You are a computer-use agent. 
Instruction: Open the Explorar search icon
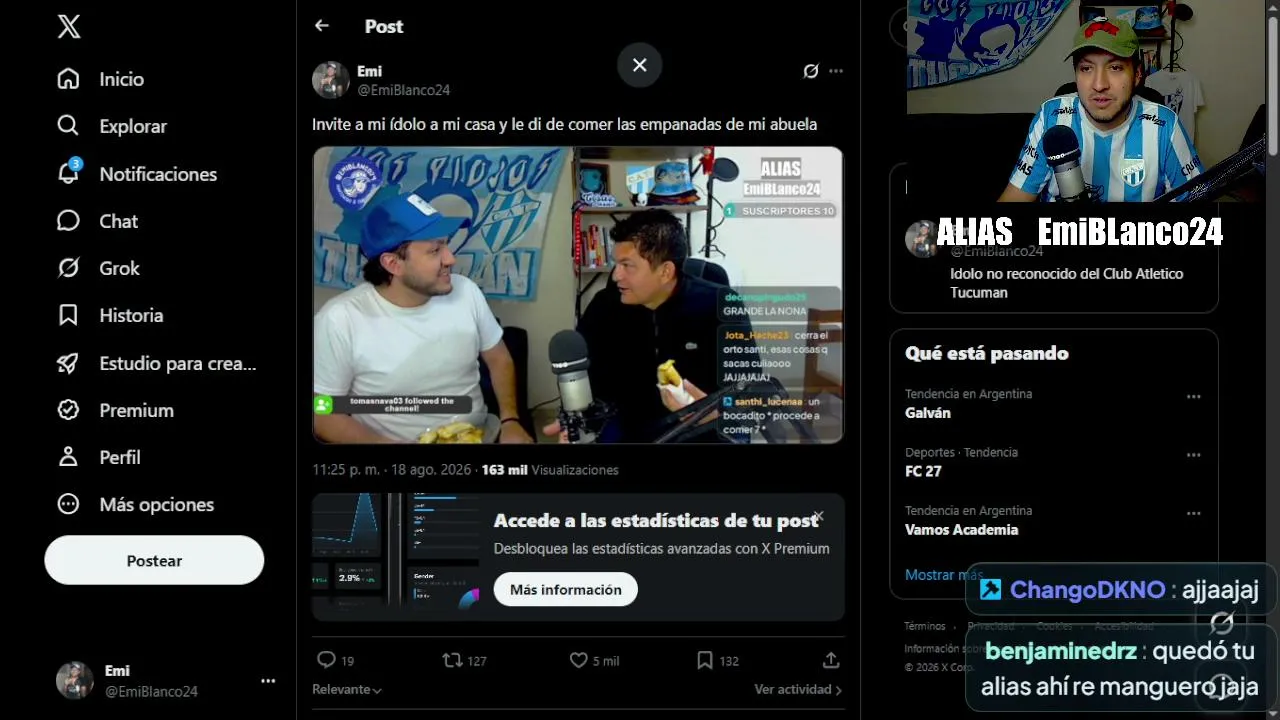[x=68, y=126]
